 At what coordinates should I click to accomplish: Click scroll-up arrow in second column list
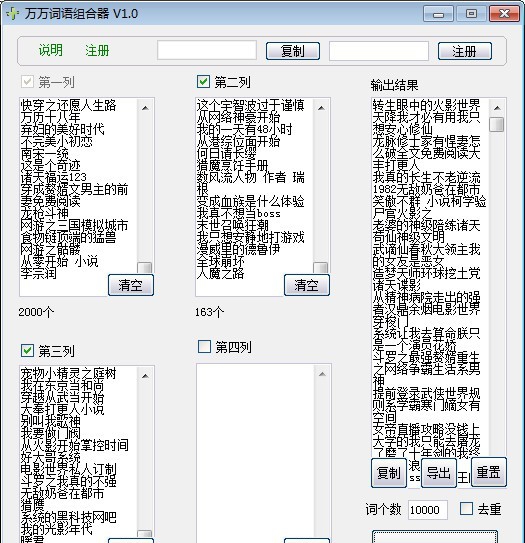point(321,108)
